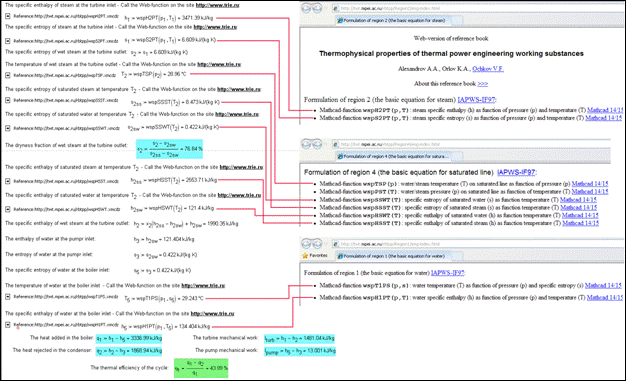Select the 'Formulation of region 1' browser tab
This screenshot has width=626, height=381.
pyautogui.click(x=394, y=256)
